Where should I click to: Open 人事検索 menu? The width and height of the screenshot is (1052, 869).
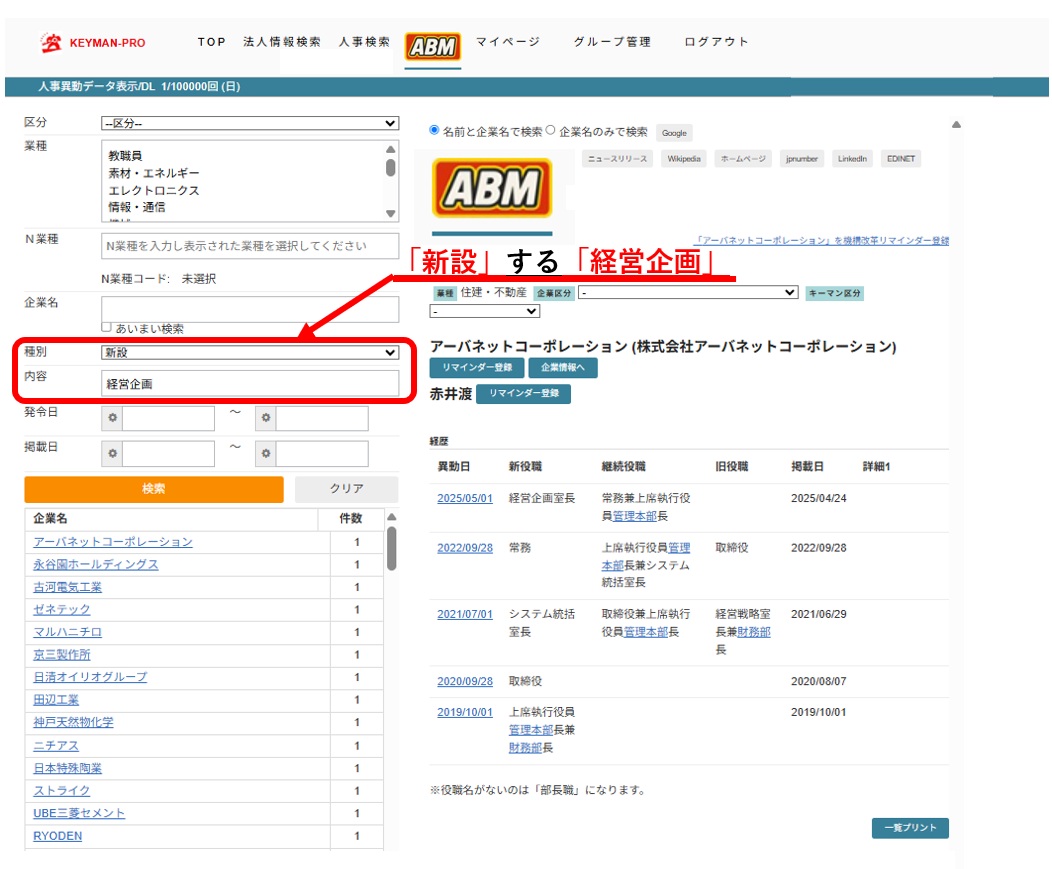(364, 42)
